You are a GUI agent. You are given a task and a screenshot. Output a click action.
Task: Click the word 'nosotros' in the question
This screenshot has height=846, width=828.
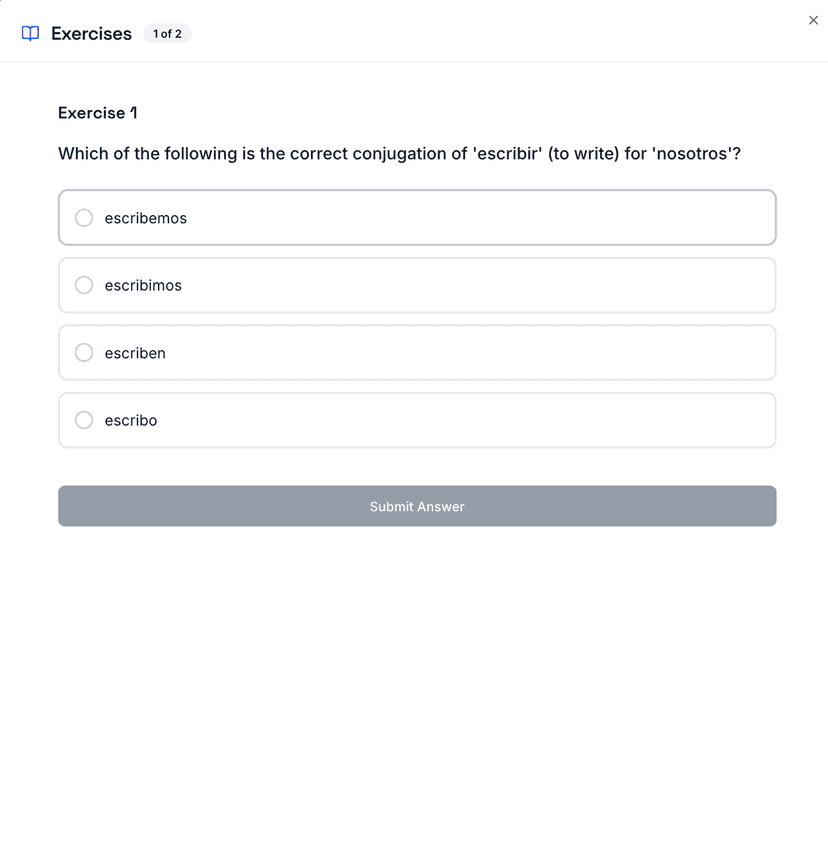pos(693,154)
